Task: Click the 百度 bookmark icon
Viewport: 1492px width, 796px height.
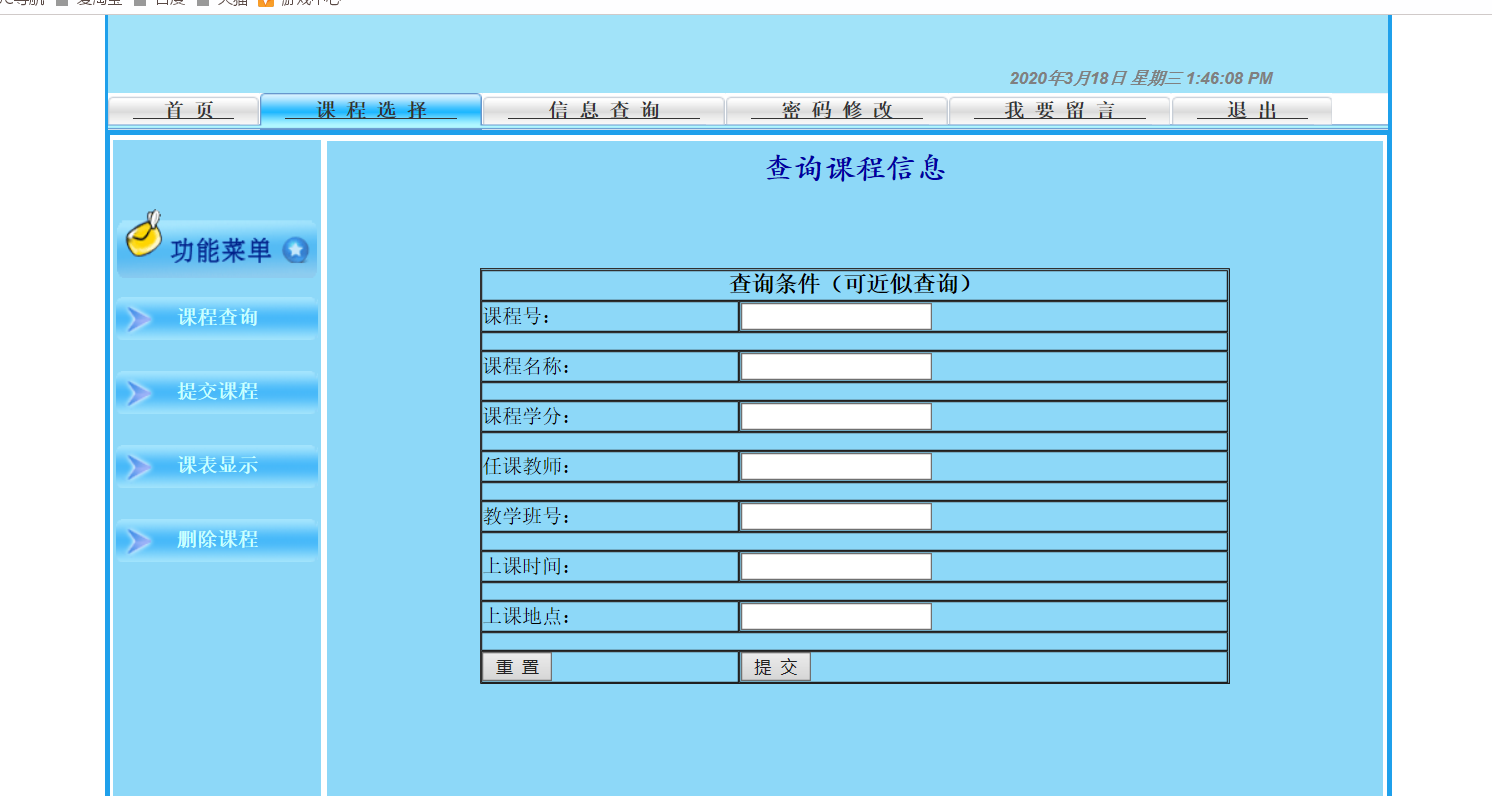Action: [x=140, y=3]
